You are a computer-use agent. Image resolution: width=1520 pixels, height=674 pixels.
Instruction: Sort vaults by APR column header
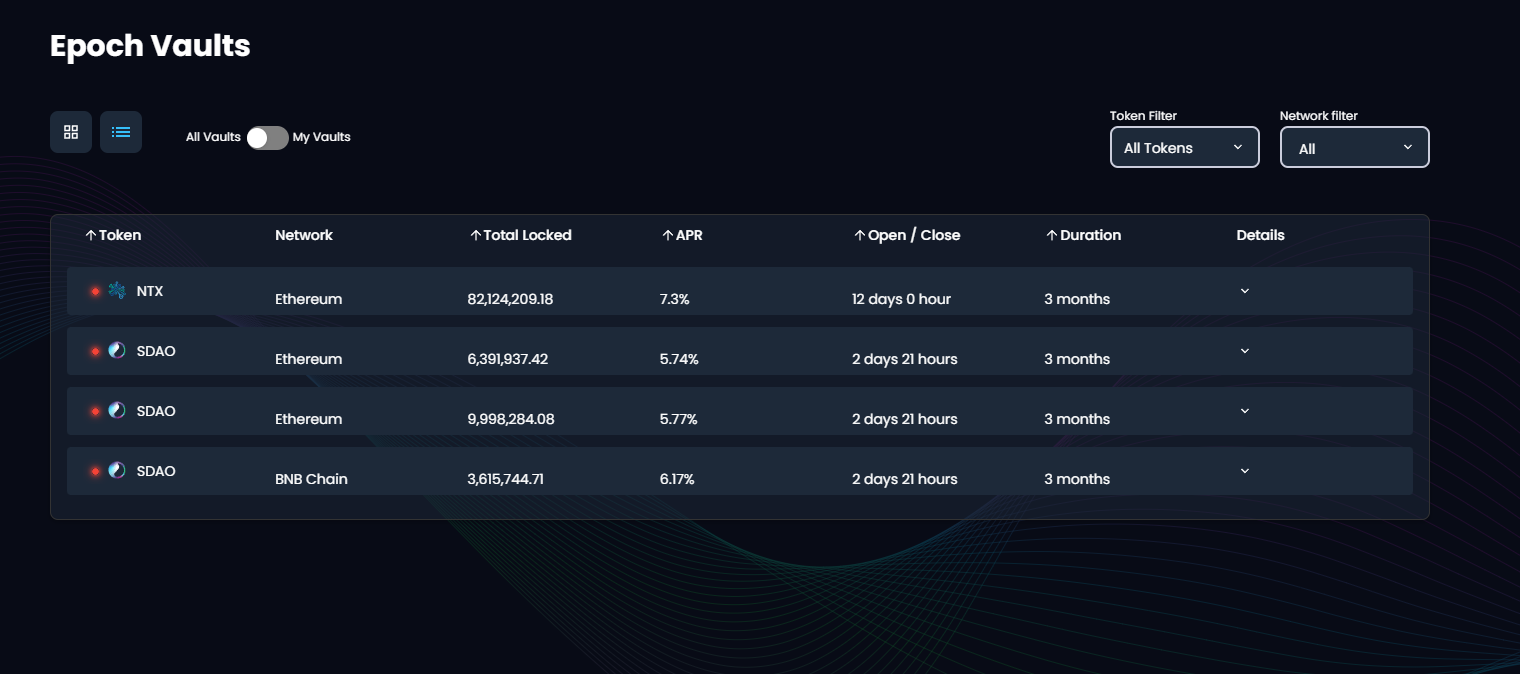tap(682, 235)
